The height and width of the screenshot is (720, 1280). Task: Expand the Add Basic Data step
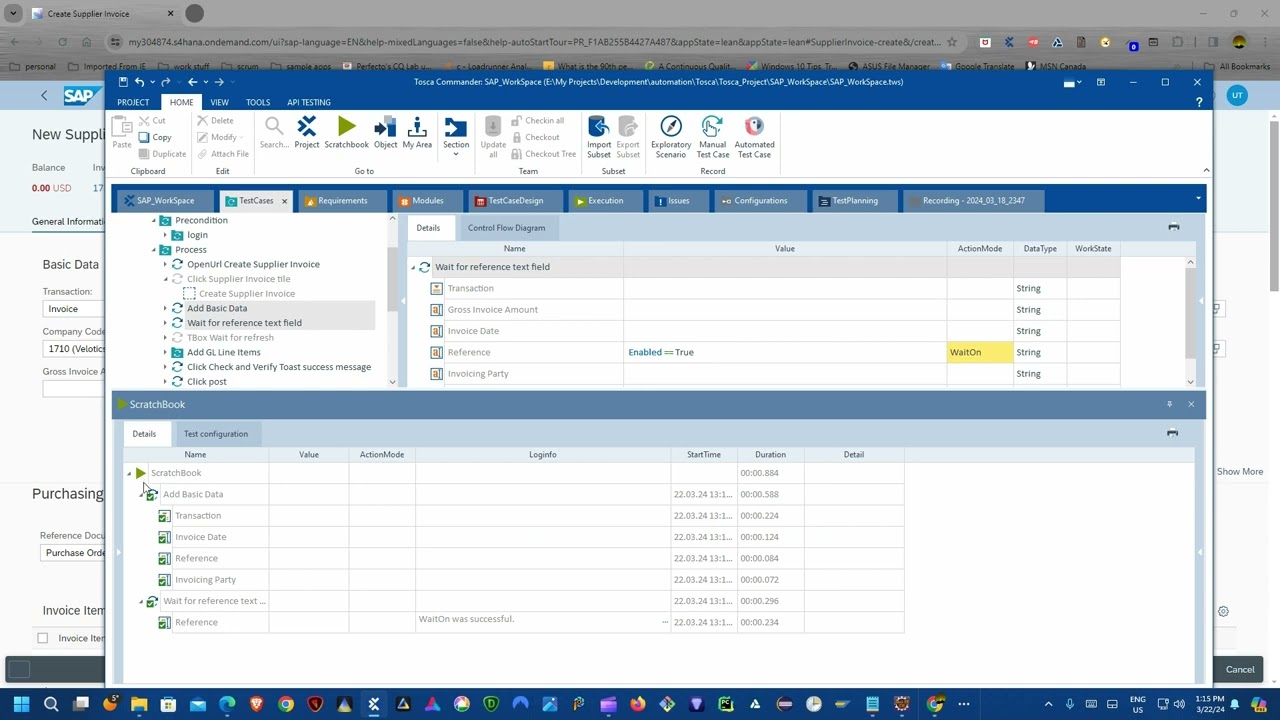click(165, 308)
